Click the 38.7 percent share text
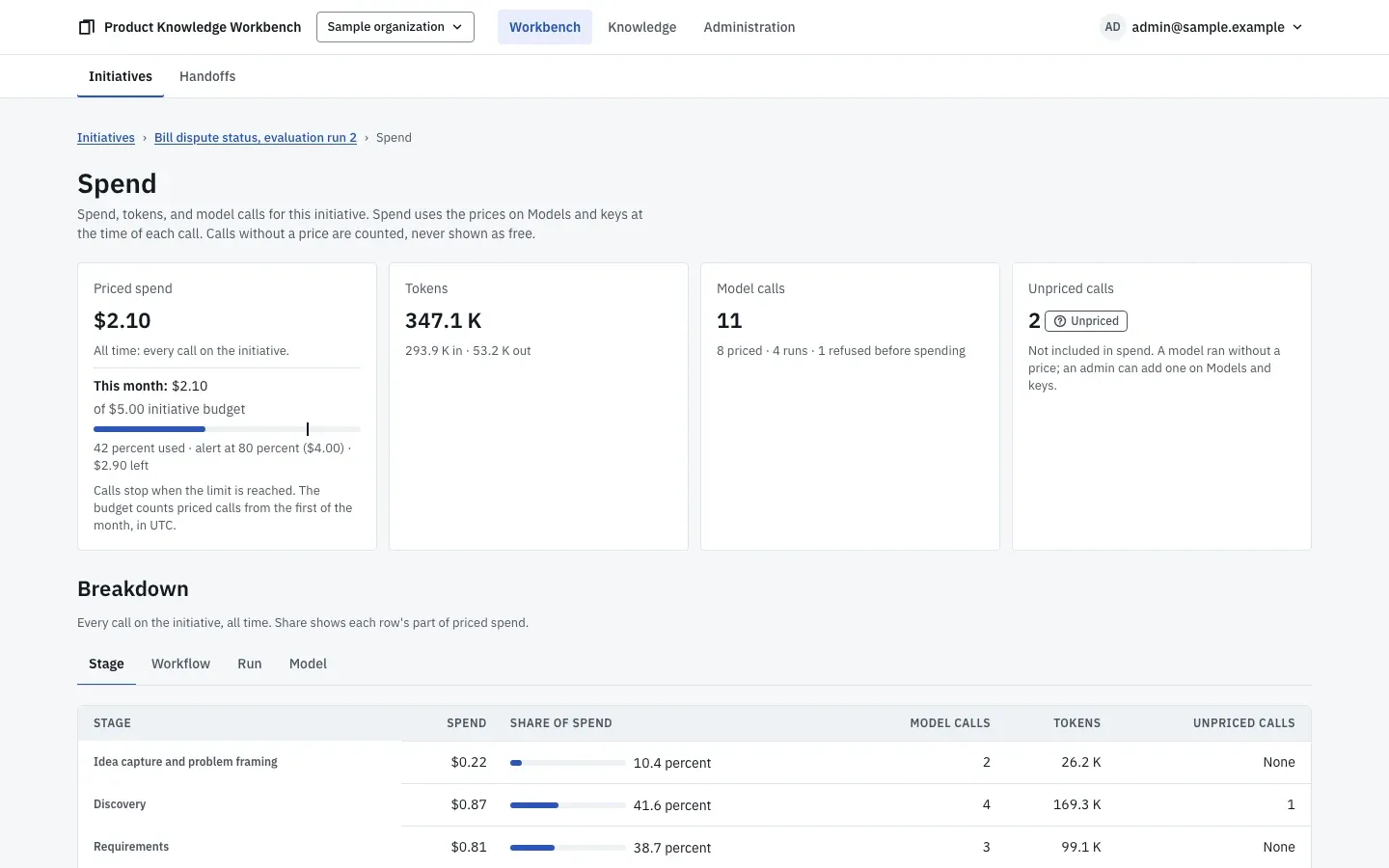The height and width of the screenshot is (868, 1389). click(672, 848)
